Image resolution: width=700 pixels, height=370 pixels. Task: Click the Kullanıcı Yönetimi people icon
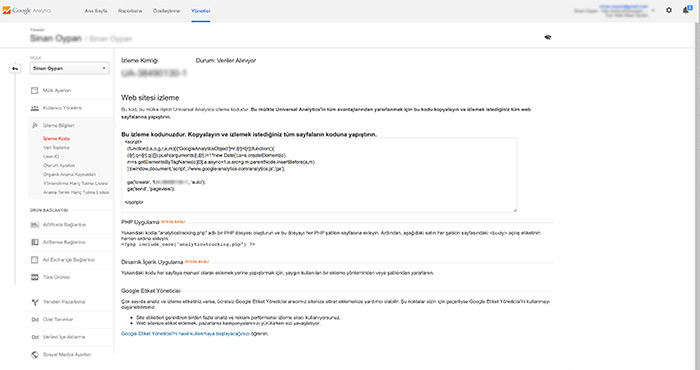click(35, 108)
